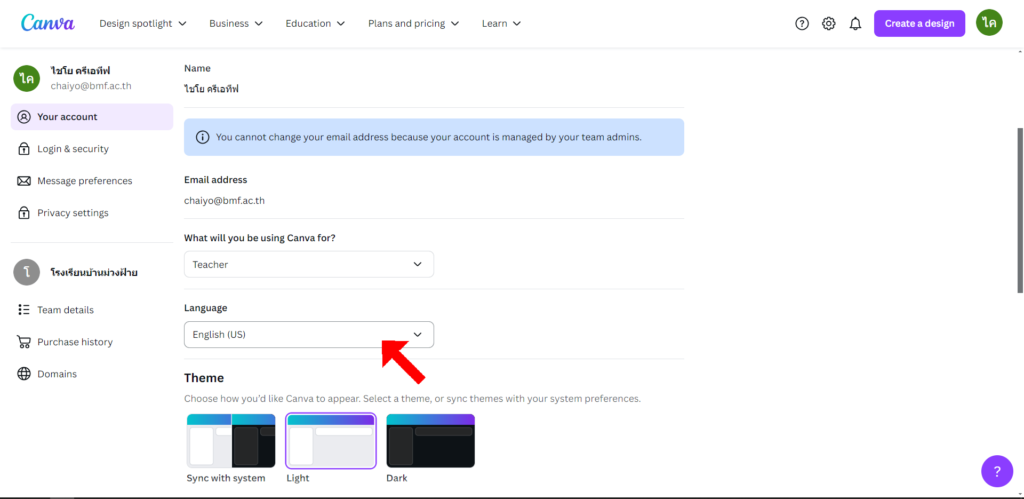Image resolution: width=1024 pixels, height=499 pixels.
Task: Open the help question mark icon in header
Action: (x=802, y=24)
